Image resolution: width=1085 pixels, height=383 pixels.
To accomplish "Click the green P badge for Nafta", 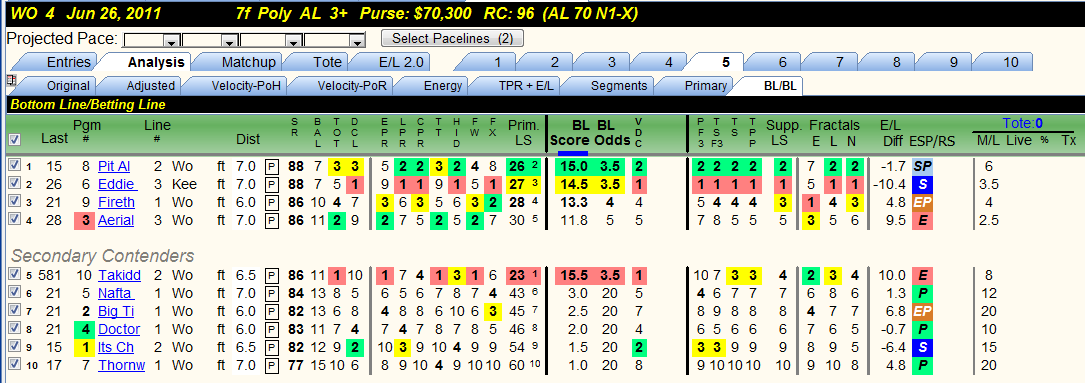I will pos(920,293).
